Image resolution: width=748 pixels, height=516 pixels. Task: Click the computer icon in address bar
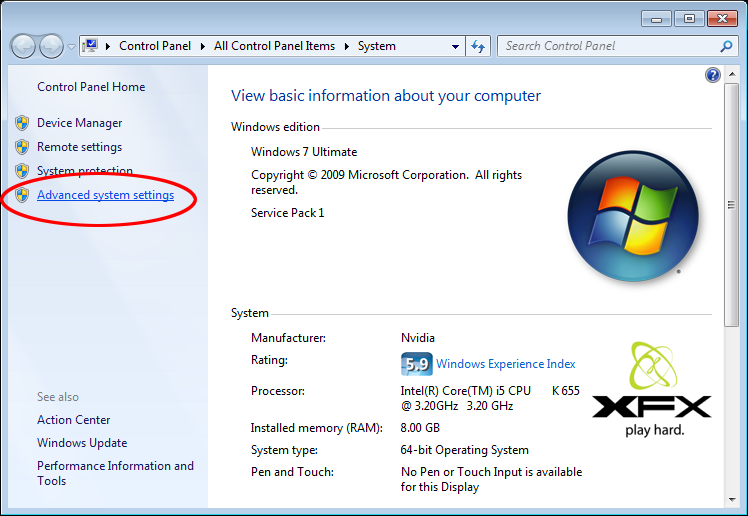[x=90, y=46]
